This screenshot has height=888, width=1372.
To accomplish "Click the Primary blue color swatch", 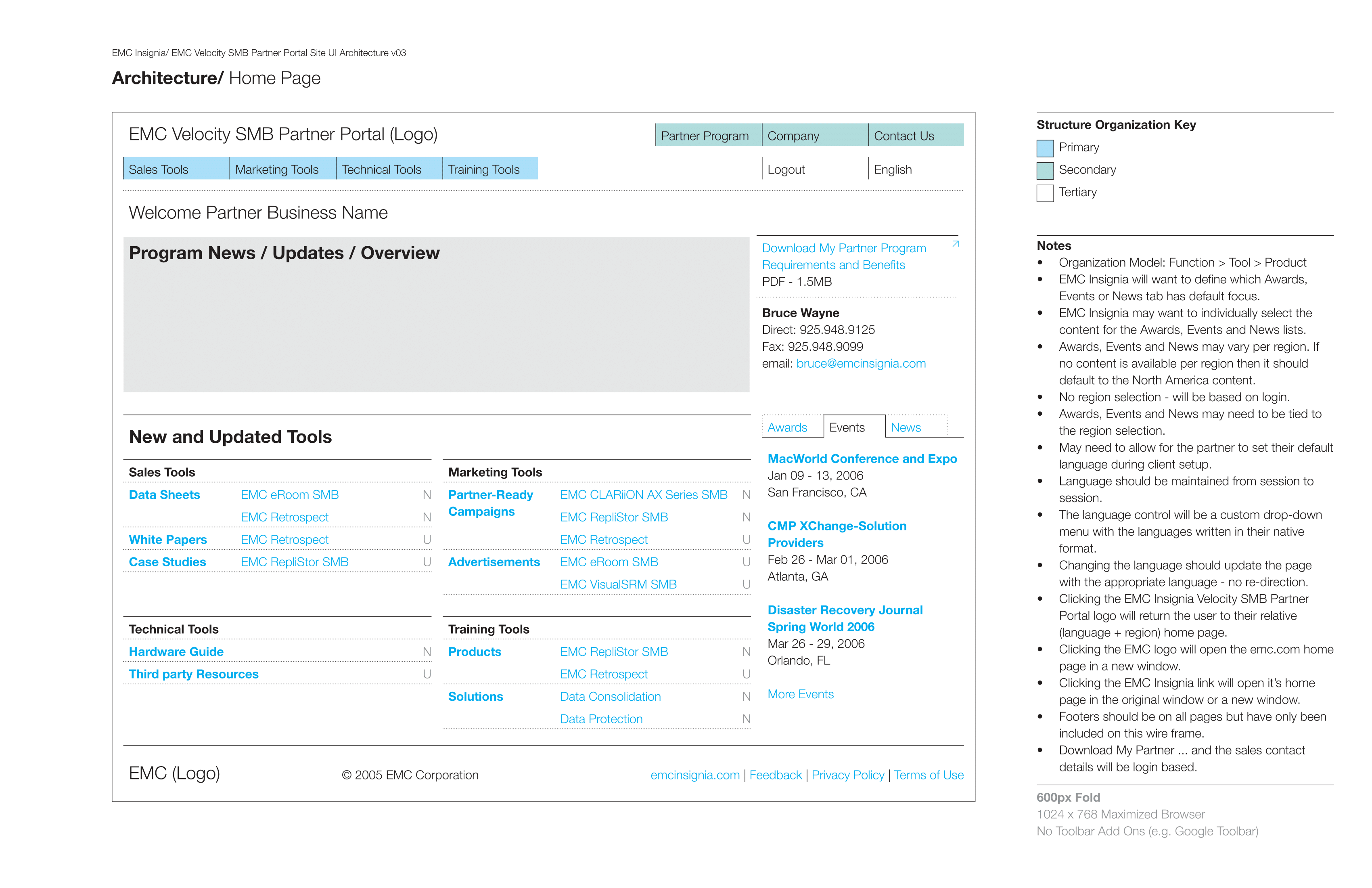I will (1045, 148).
